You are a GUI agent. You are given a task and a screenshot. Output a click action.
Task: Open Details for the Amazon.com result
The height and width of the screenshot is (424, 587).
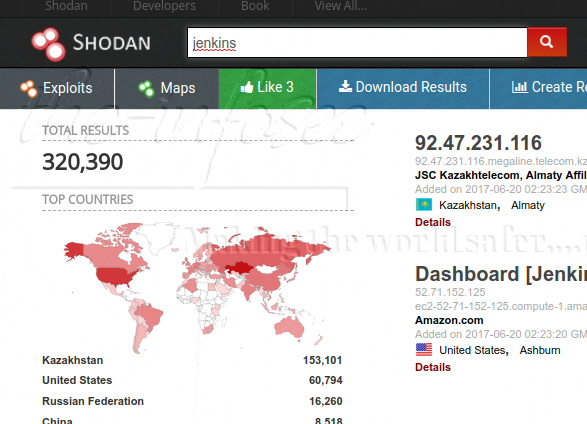coord(433,367)
